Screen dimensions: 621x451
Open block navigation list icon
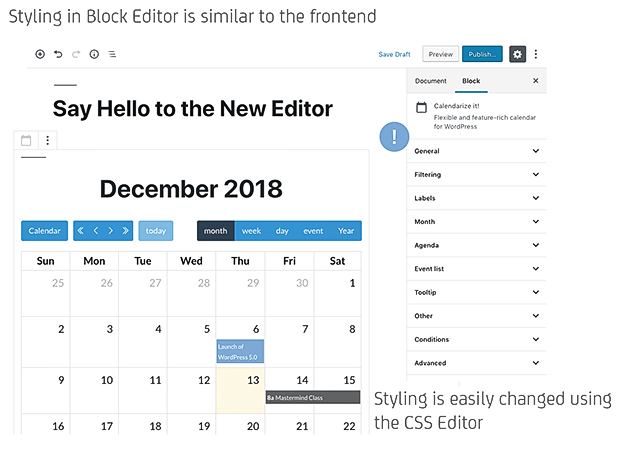click(x=112, y=54)
